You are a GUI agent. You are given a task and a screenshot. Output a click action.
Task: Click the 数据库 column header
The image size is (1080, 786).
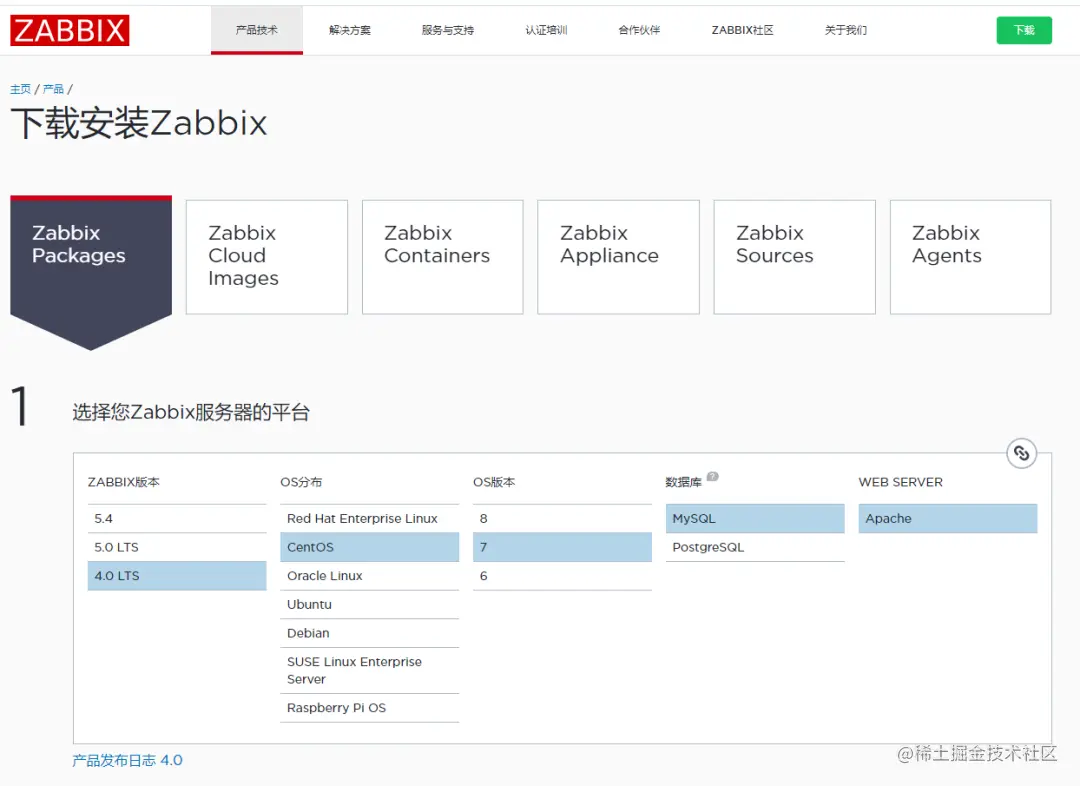(683, 482)
